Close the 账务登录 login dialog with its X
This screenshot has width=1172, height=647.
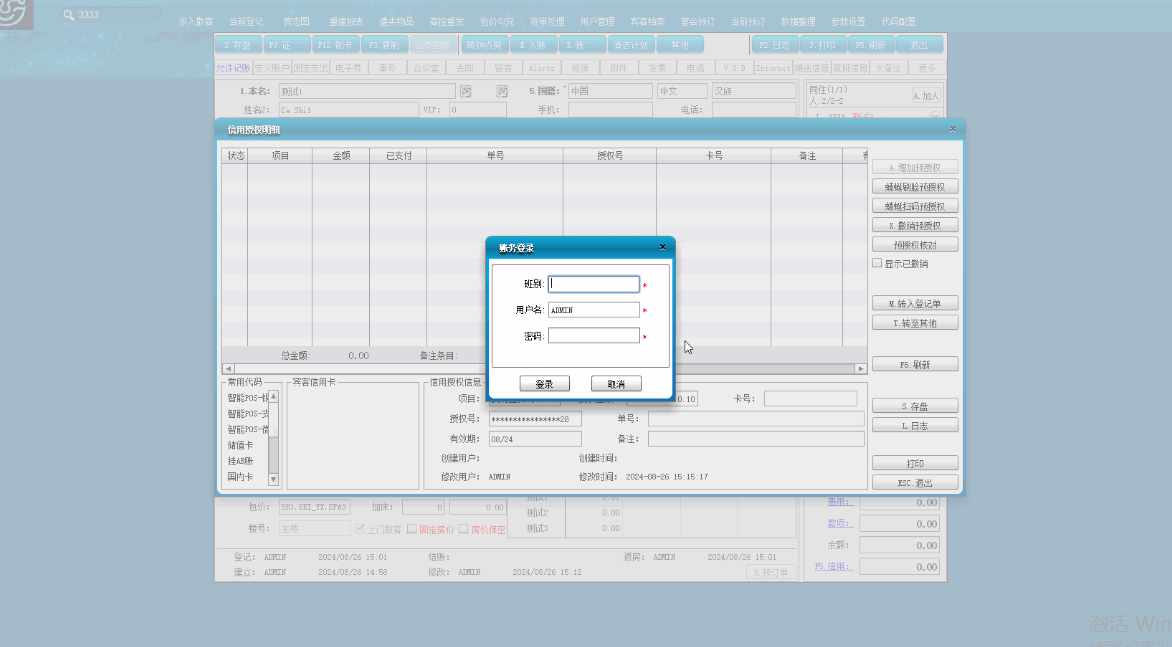pos(661,247)
